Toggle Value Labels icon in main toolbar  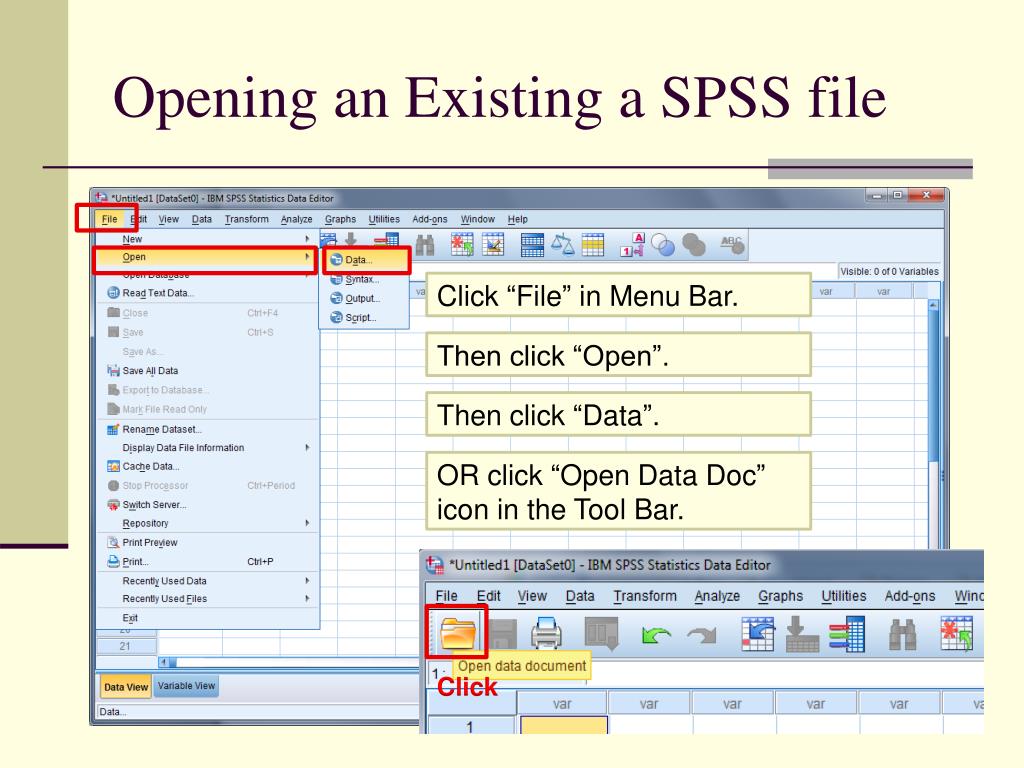(x=632, y=245)
